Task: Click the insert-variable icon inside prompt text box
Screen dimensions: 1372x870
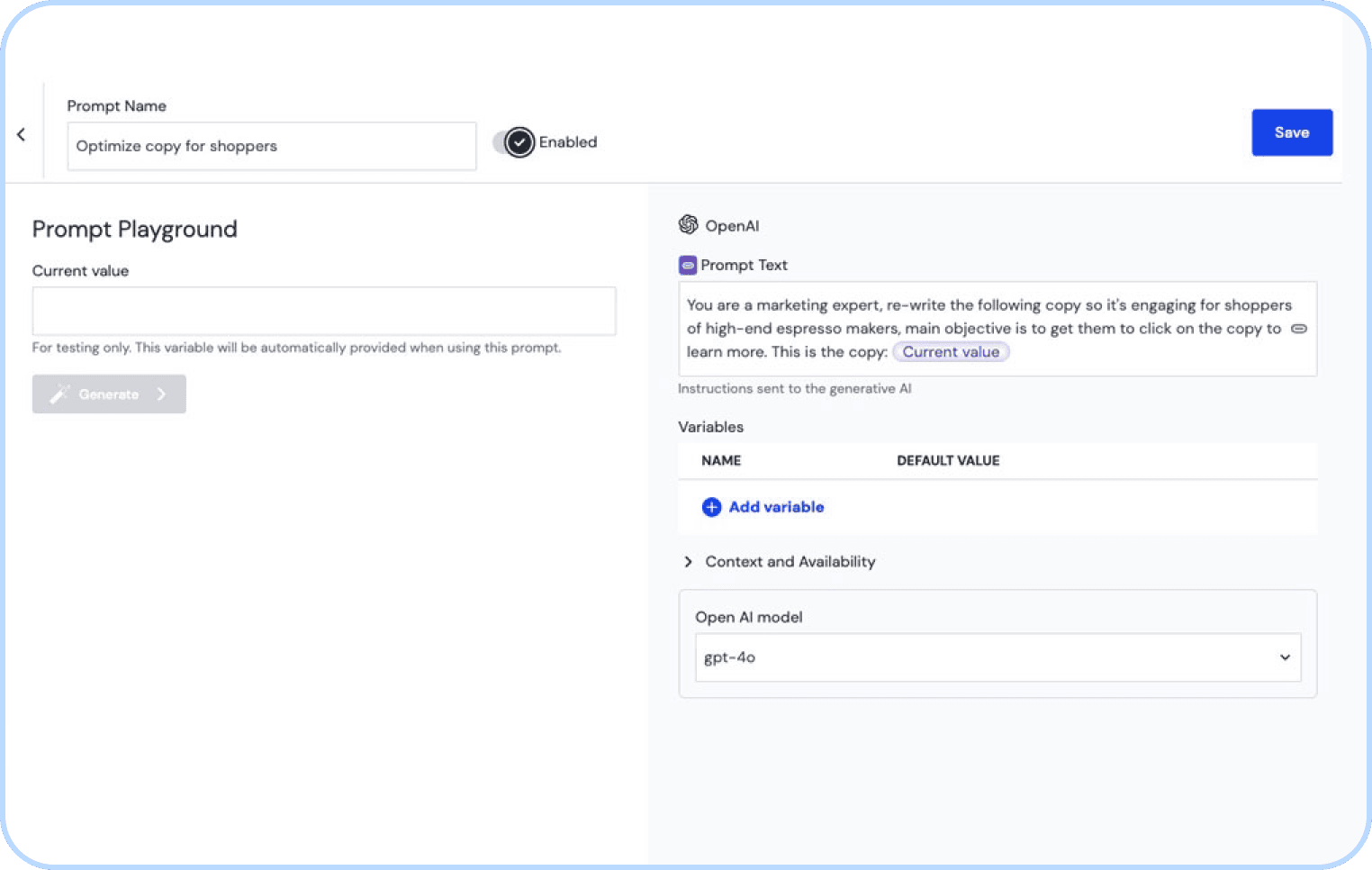Action: point(1298,329)
